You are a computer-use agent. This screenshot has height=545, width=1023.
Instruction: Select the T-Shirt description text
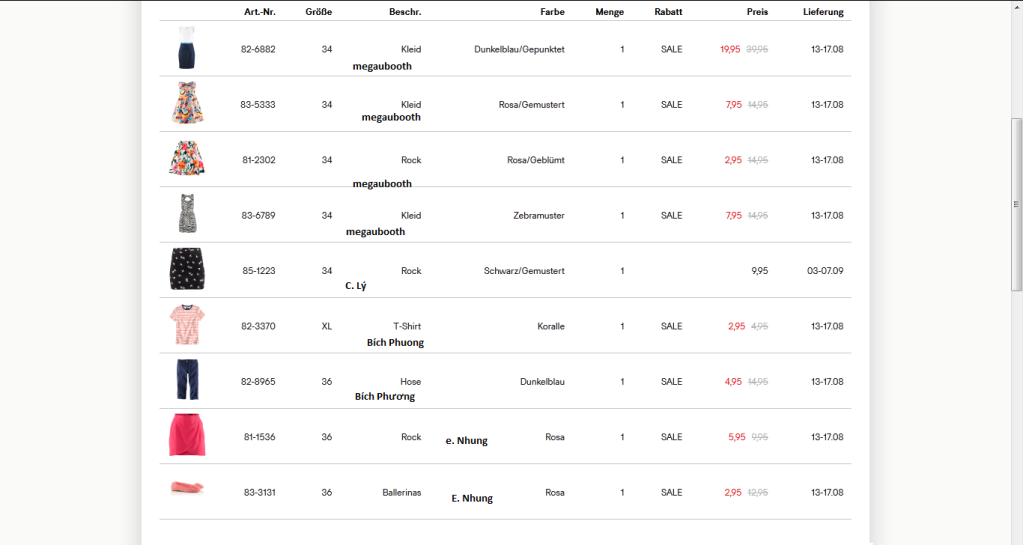tap(407, 326)
